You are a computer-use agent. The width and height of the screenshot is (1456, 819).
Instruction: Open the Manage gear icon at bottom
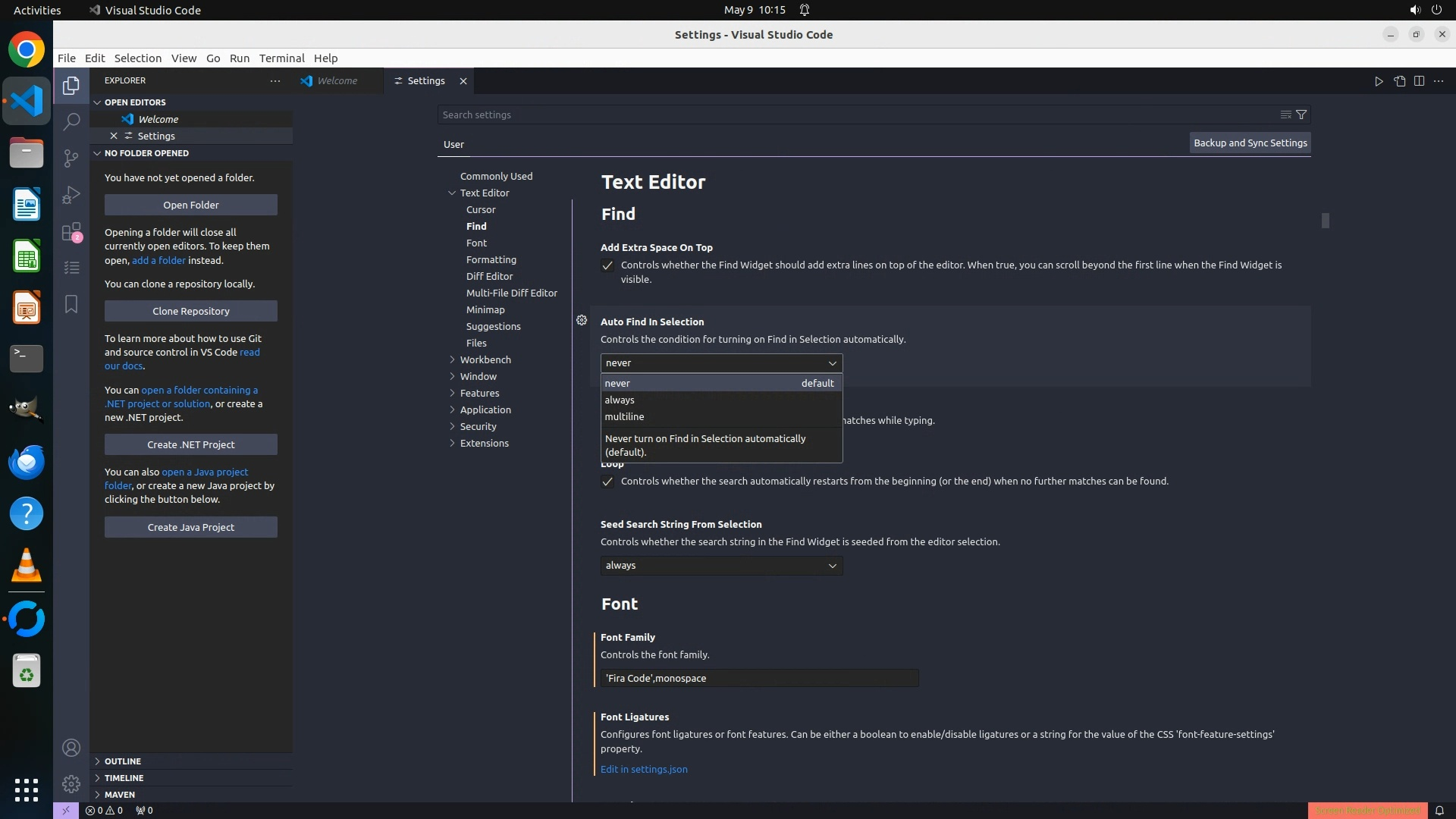[x=71, y=783]
